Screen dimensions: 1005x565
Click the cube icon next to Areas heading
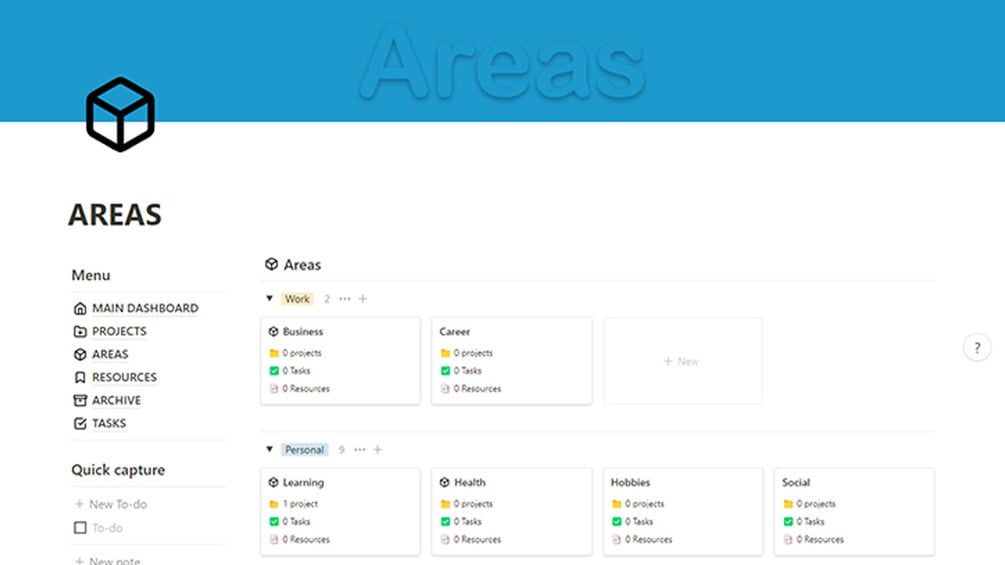click(272, 264)
